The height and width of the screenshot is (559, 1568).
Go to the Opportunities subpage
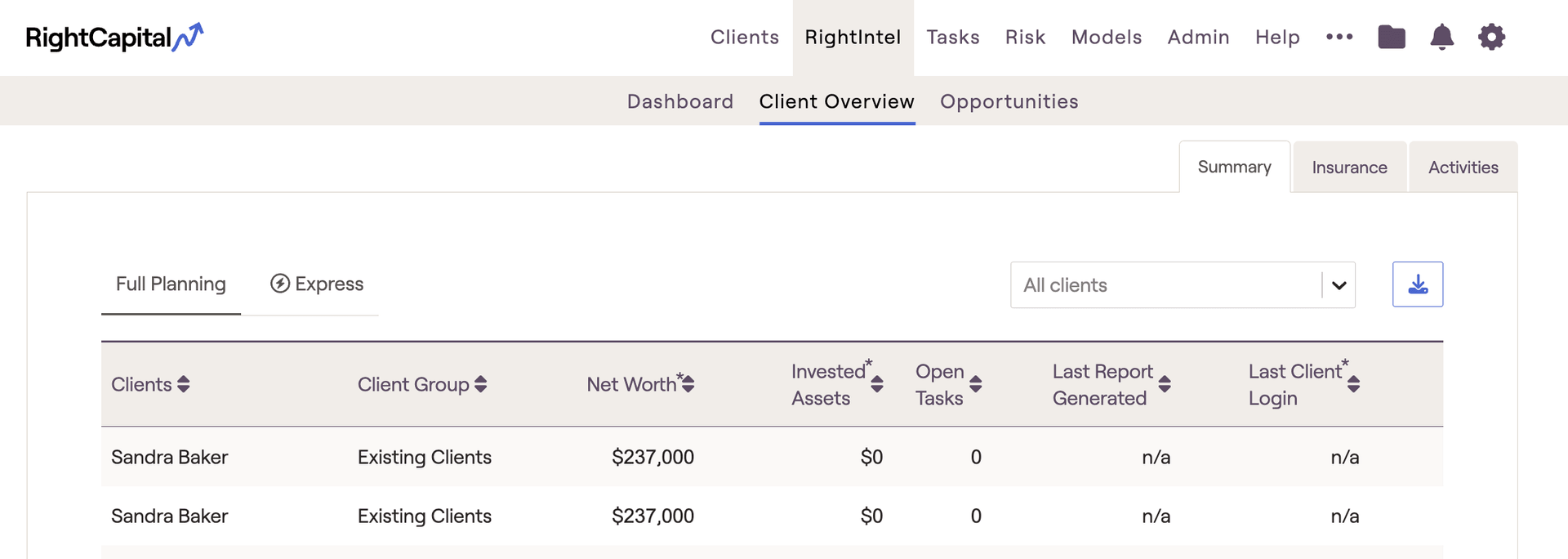point(1009,101)
